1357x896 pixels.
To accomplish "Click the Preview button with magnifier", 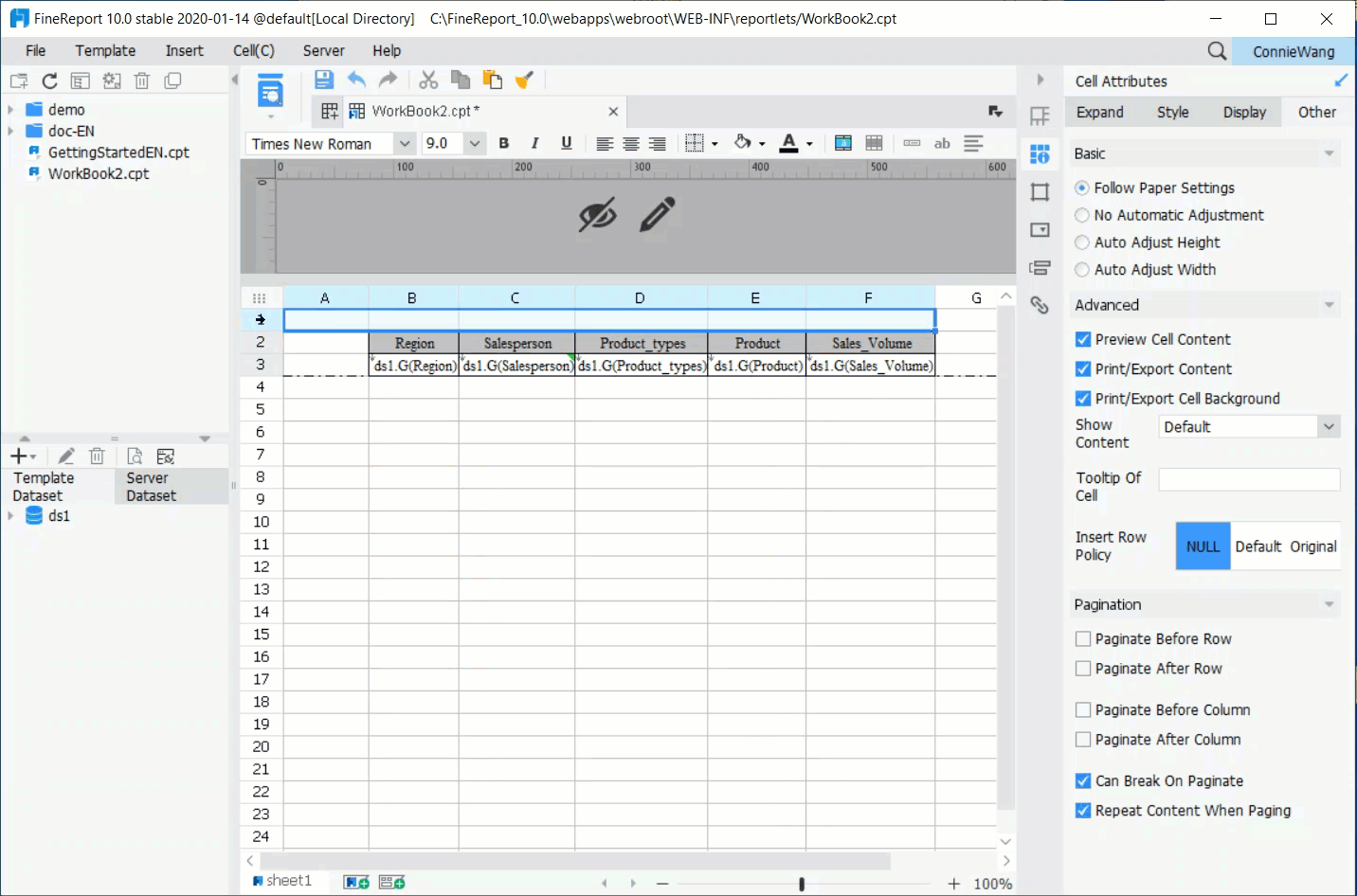I will pos(270,91).
